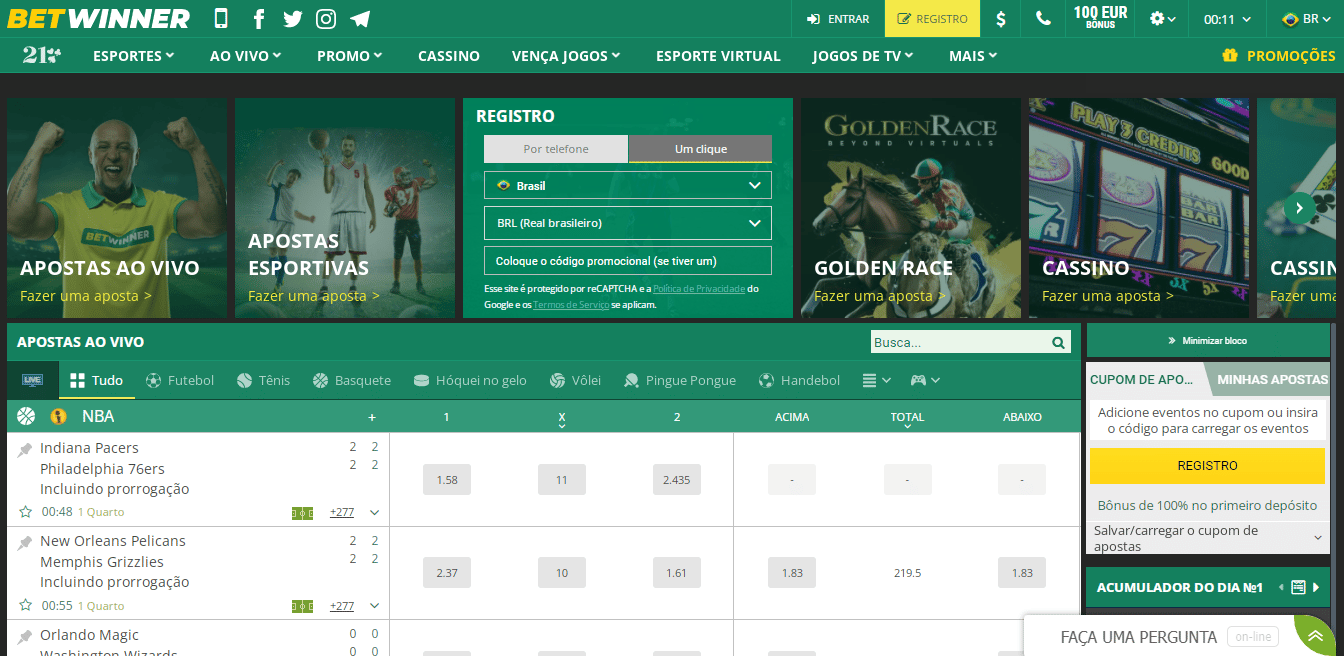Open the 00:11 time zone dropdown
The height and width of the screenshot is (656, 1344).
click(x=1227, y=18)
